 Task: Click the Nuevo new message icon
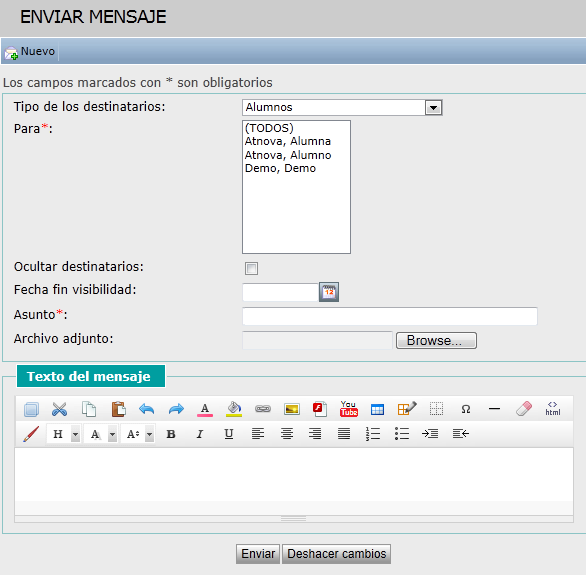click(11, 53)
